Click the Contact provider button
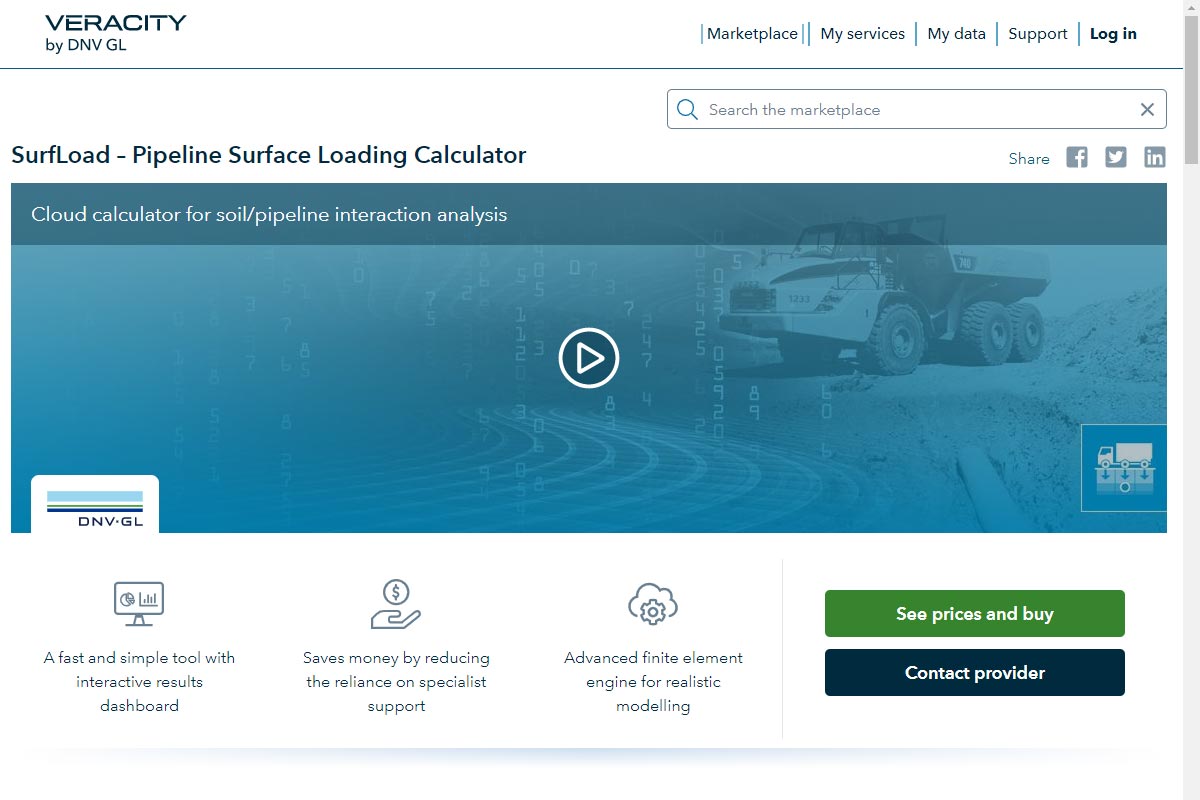The width and height of the screenshot is (1200, 800). pyautogui.click(x=974, y=673)
